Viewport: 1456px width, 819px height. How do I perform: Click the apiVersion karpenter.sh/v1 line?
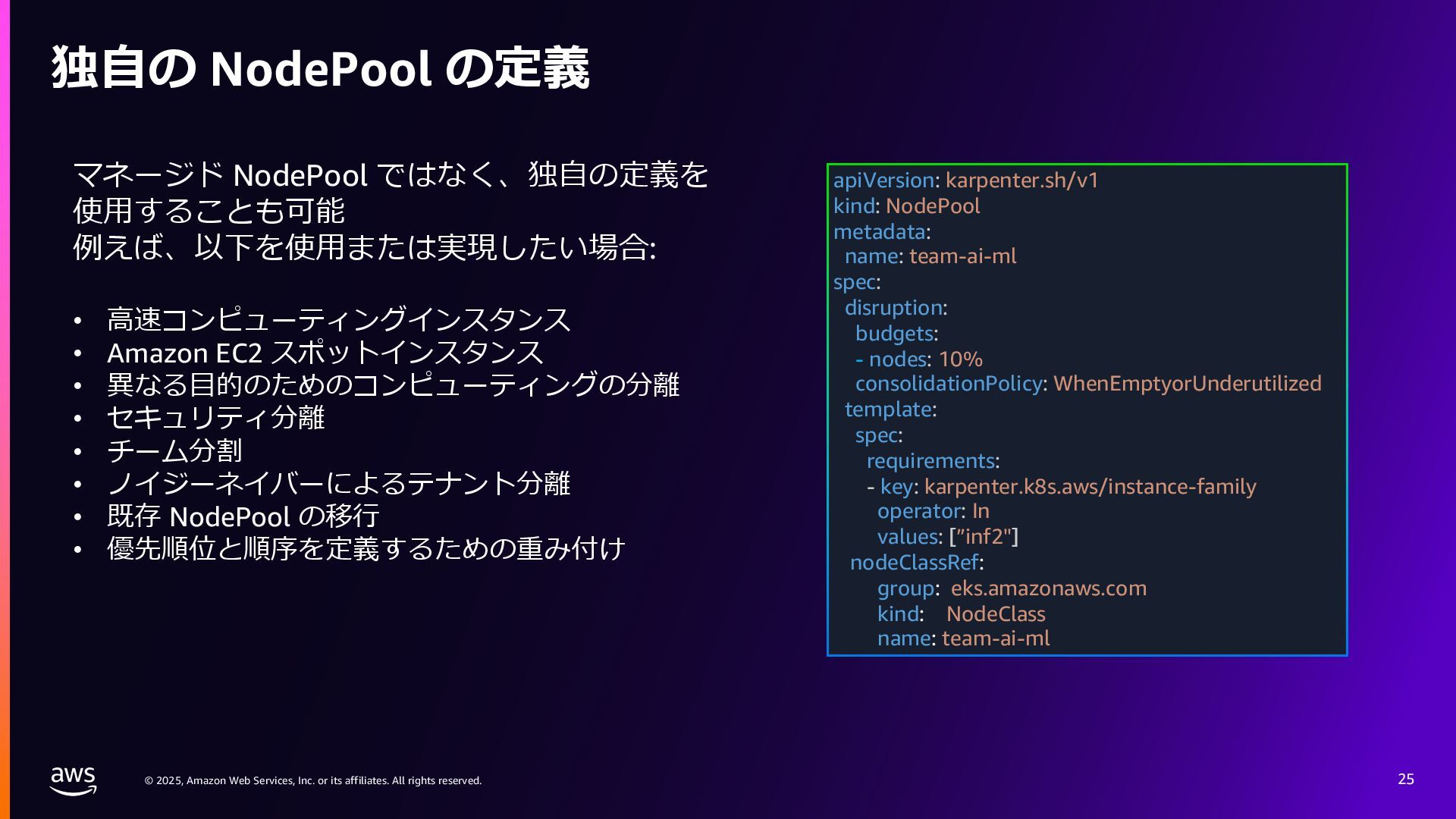(965, 180)
